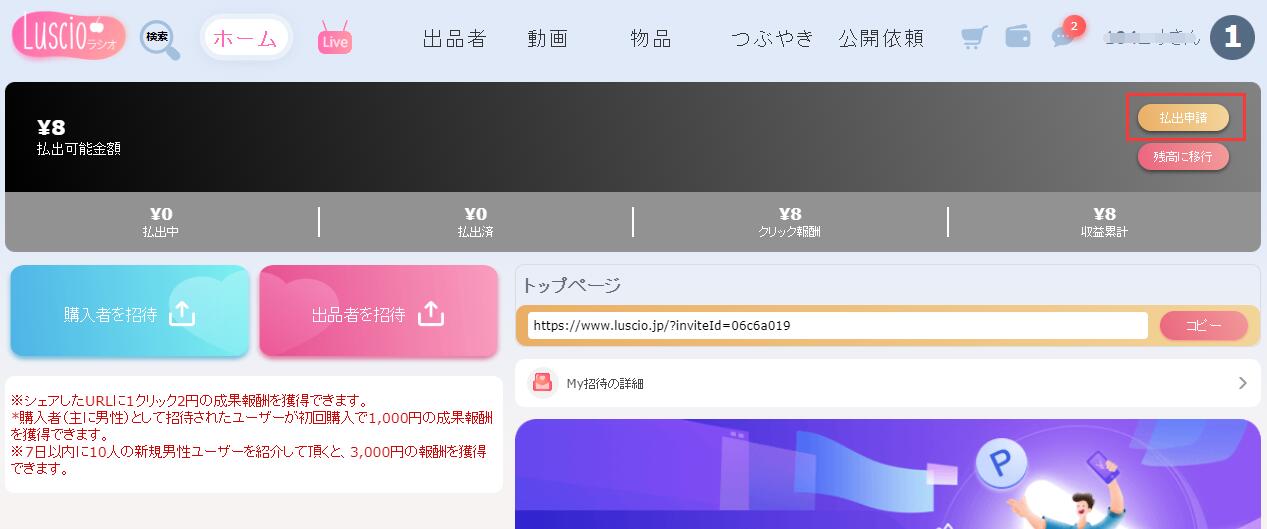Open the Live TV icon
1267x529 pixels.
point(335,39)
